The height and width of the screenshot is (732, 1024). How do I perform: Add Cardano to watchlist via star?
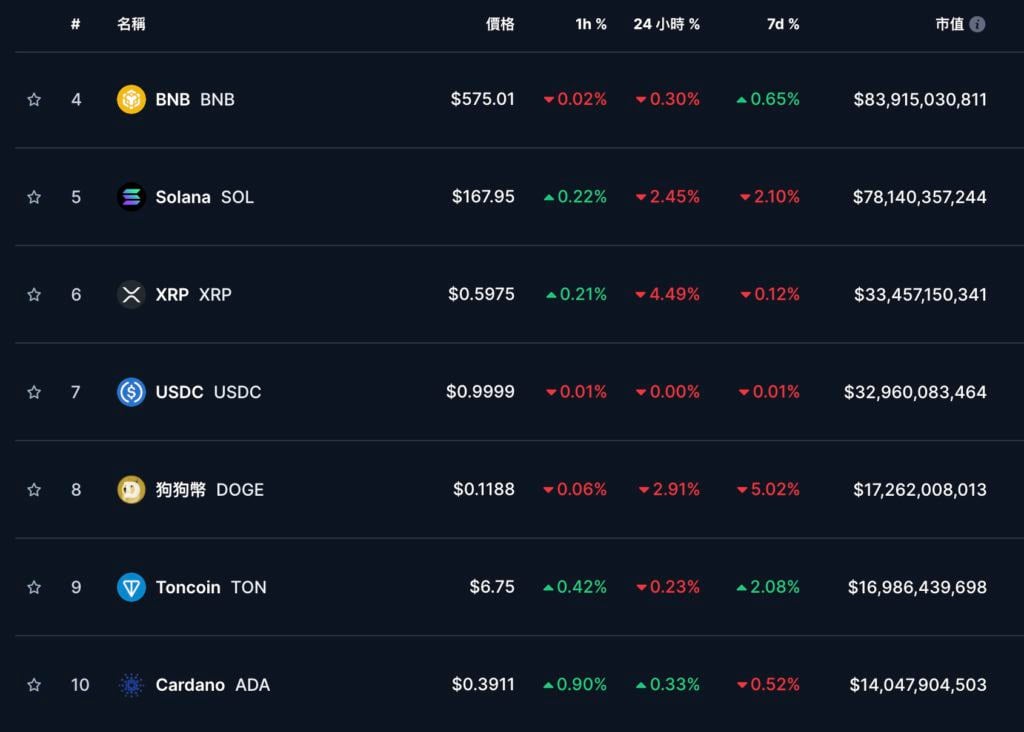34,684
